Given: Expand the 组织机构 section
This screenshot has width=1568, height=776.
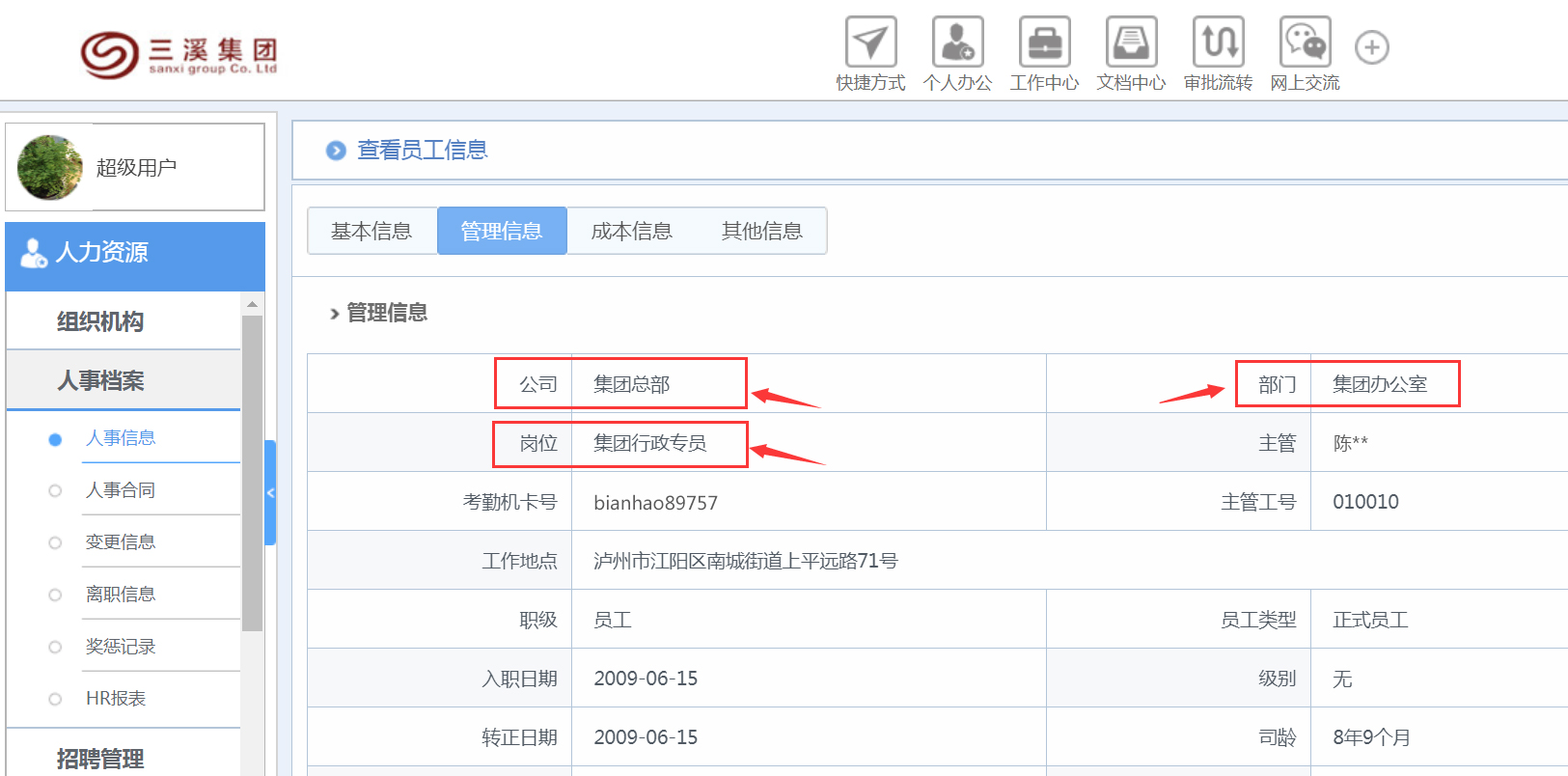Looking at the screenshot, I should coord(124,321).
